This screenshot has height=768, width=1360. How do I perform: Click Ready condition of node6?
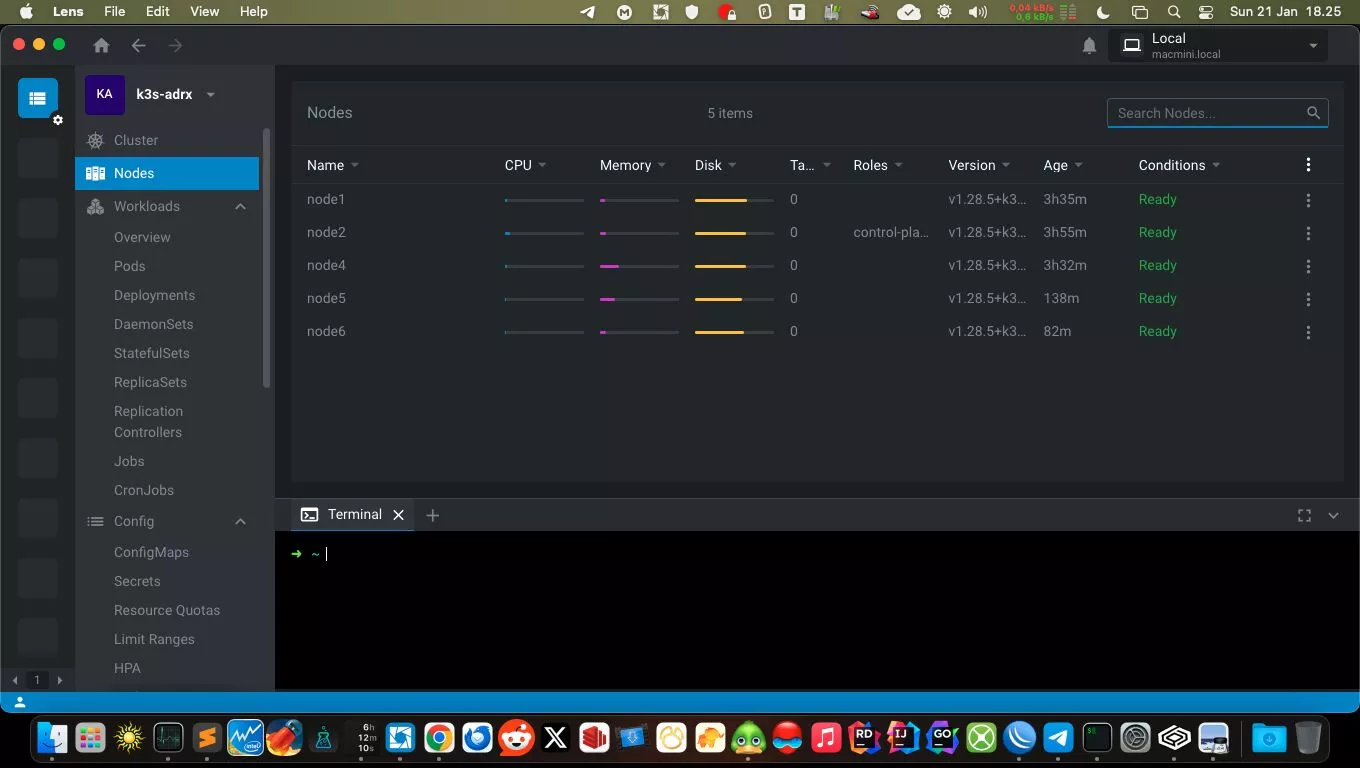(x=1157, y=331)
